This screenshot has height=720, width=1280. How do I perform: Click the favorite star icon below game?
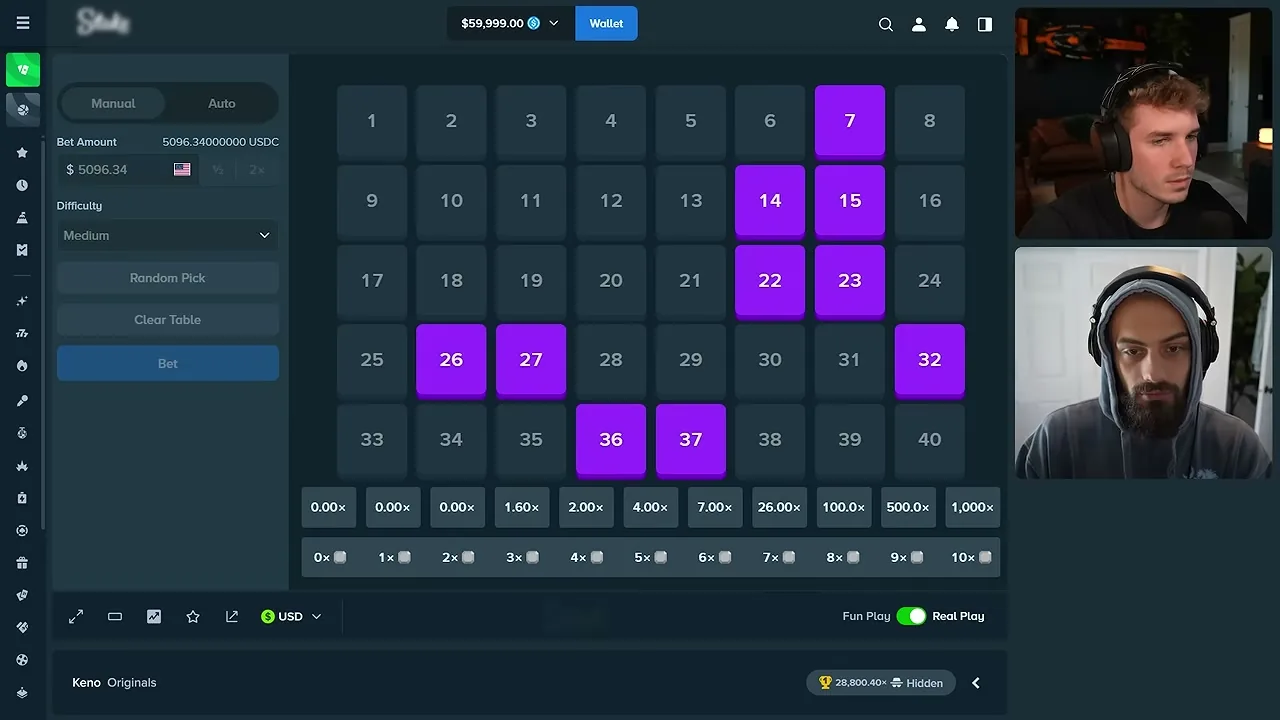click(x=193, y=617)
